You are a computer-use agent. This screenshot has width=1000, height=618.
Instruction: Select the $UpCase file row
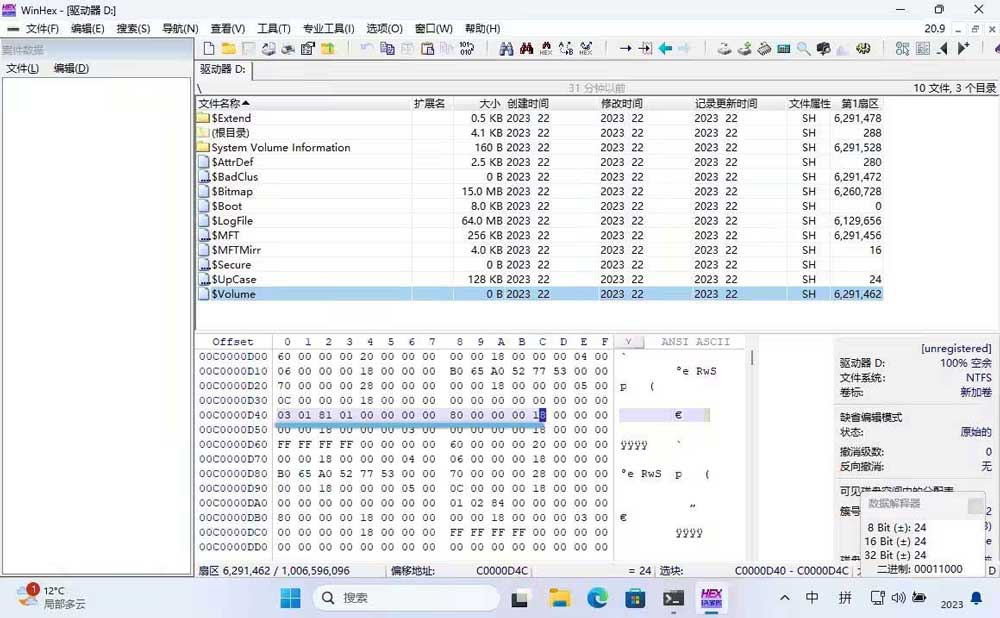[x=540, y=279]
